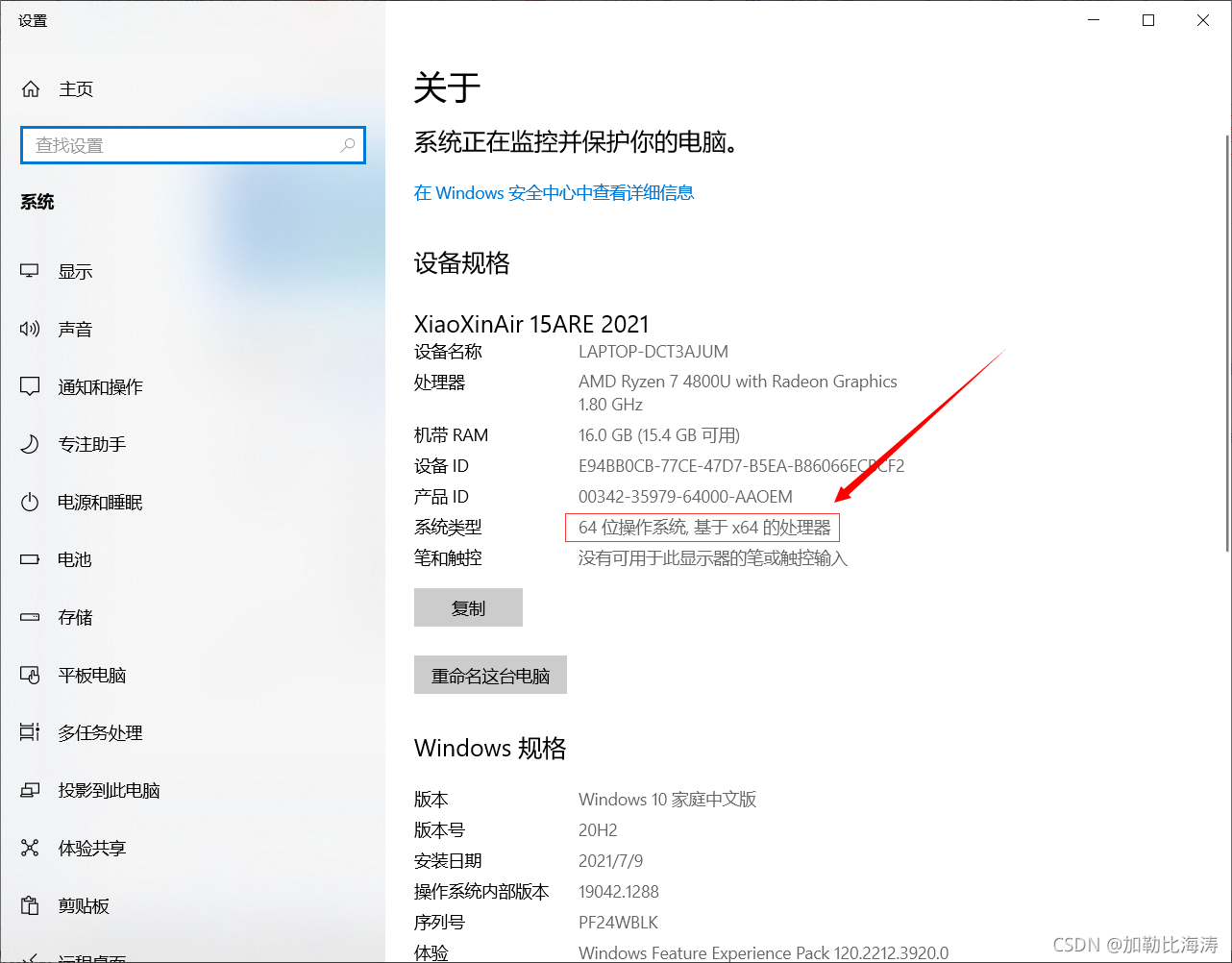1232x963 pixels.
Task: Click the 笔和触控 label
Action: [x=448, y=558]
